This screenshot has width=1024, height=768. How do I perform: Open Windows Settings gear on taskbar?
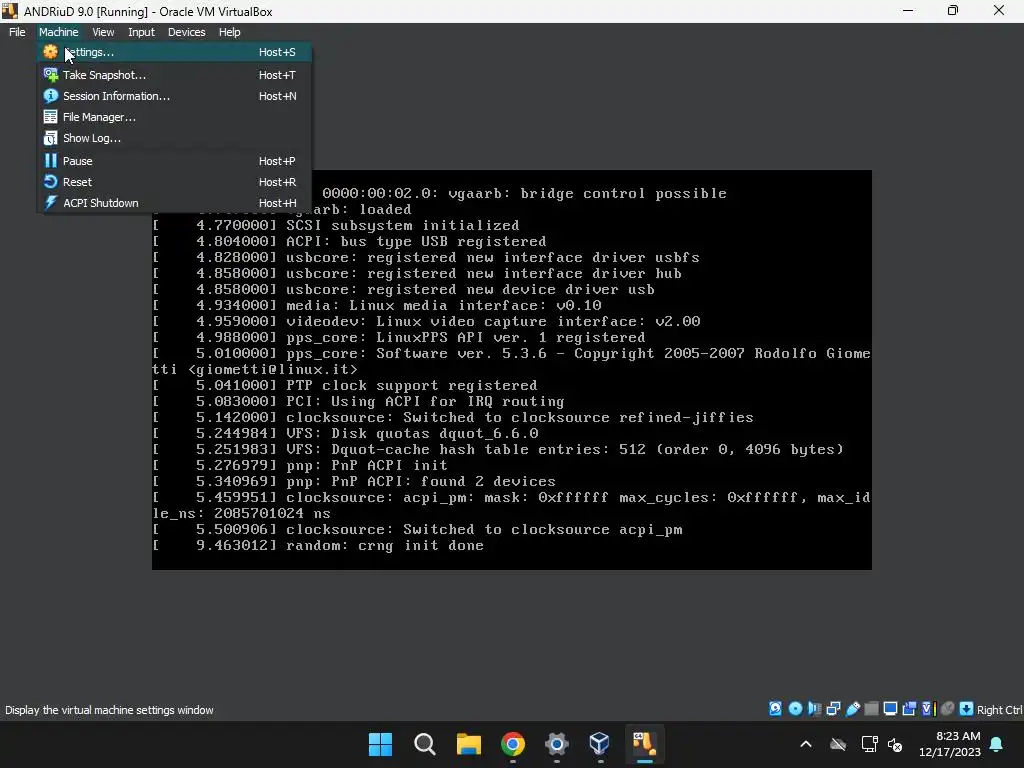[x=556, y=744]
